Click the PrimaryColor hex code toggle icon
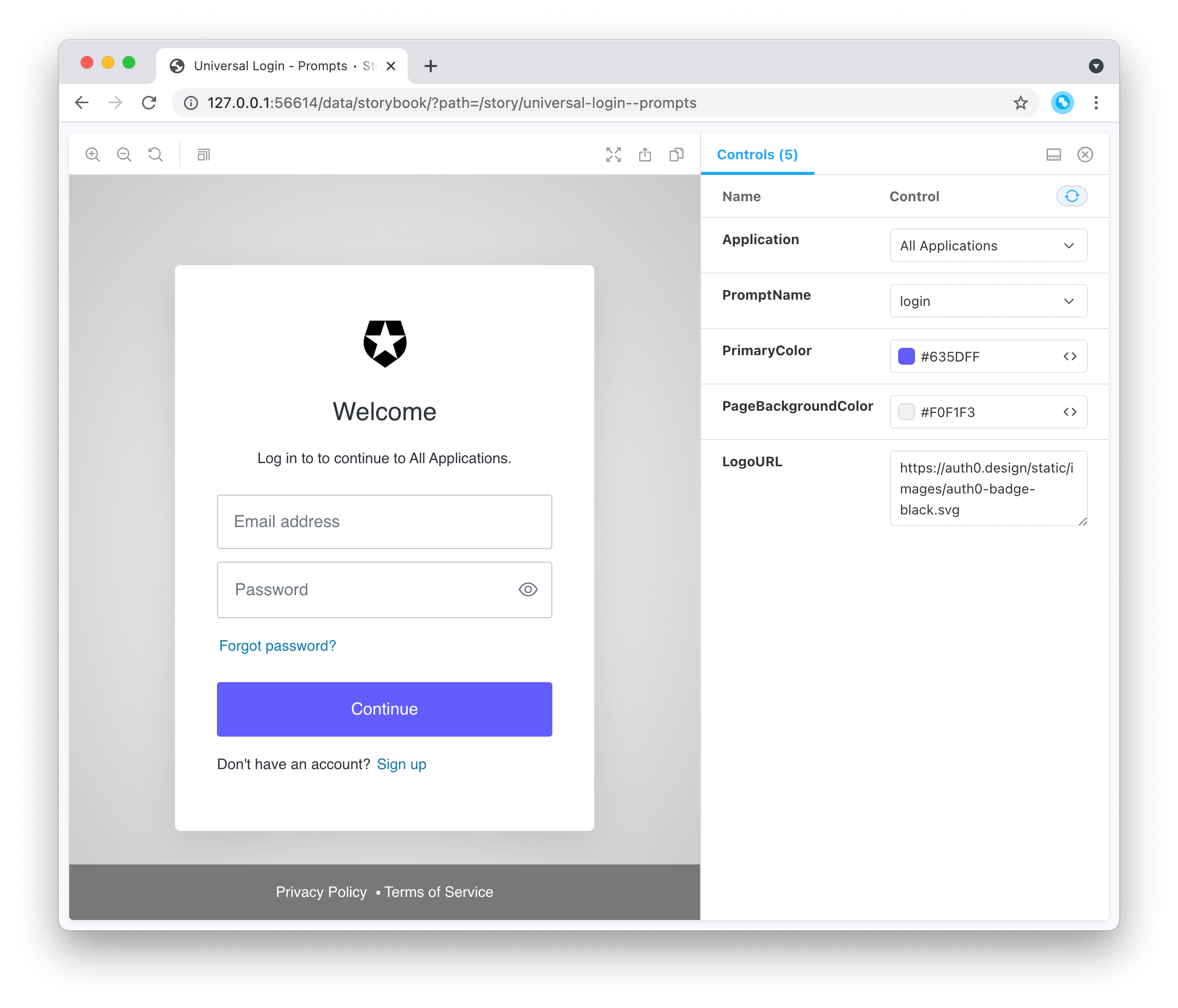This screenshot has width=1178, height=1008. pos(1070,356)
